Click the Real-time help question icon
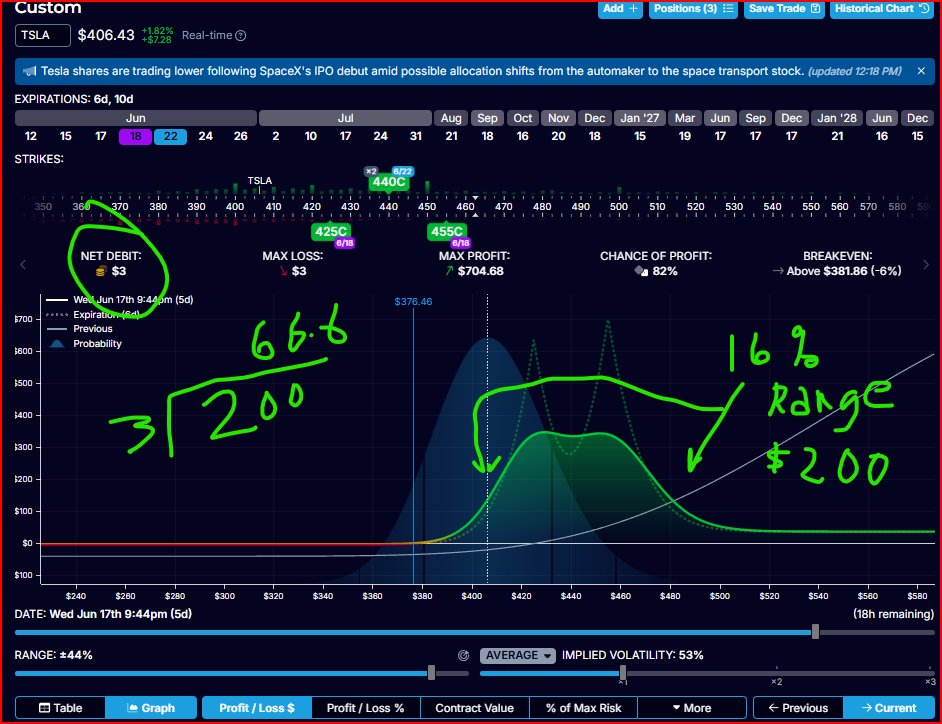The height and width of the screenshot is (724, 942). [241, 35]
